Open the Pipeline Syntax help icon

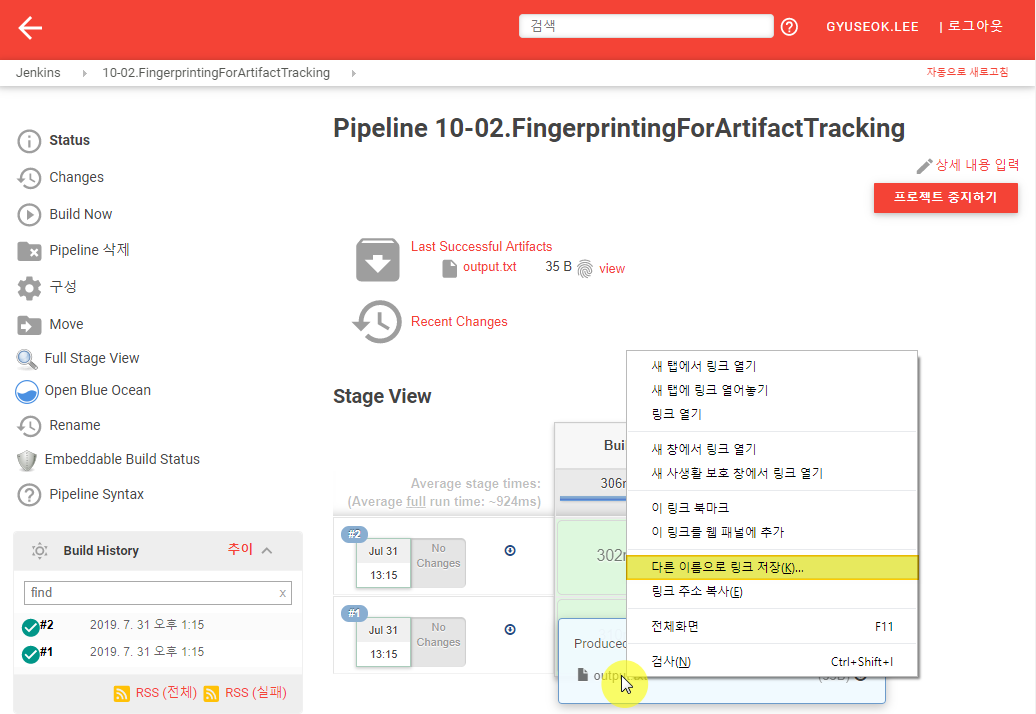click(30, 495)
